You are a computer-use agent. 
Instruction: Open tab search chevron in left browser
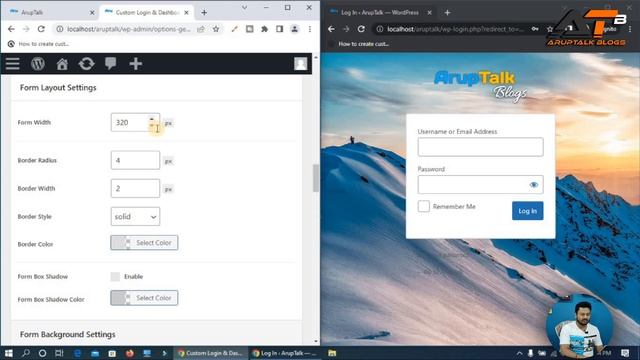pos(244,7)
